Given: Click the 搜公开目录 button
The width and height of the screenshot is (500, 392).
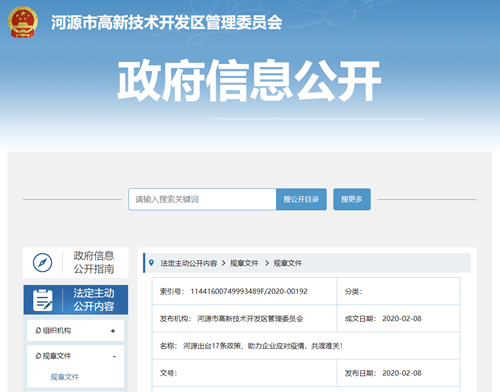Looking at the screenshot, I should (x=301, y=199).
